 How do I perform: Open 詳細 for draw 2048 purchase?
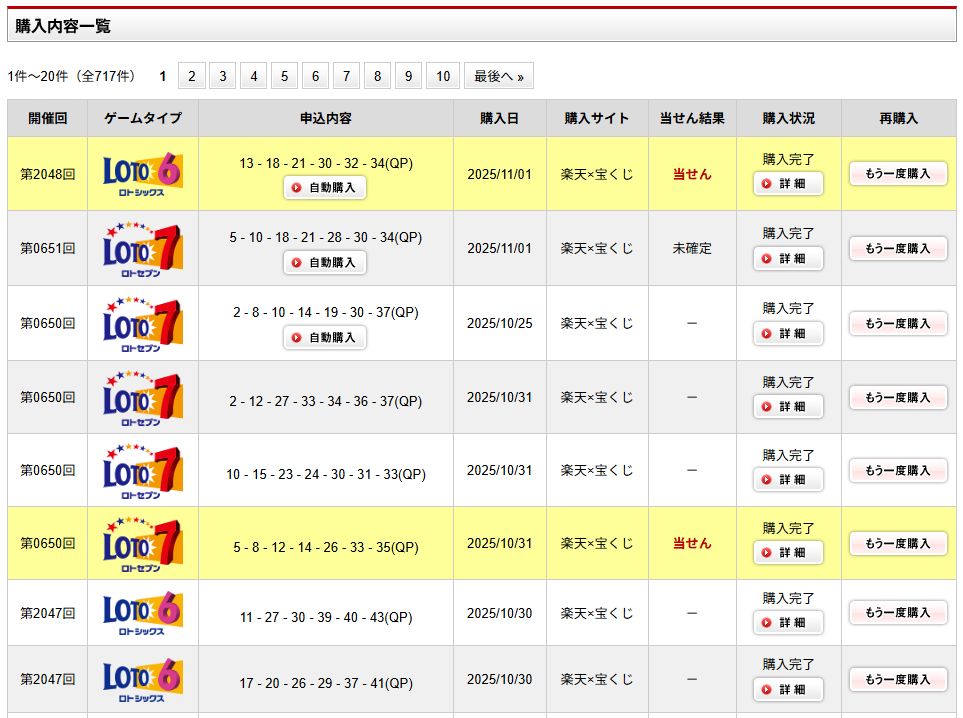click(788, 184)
